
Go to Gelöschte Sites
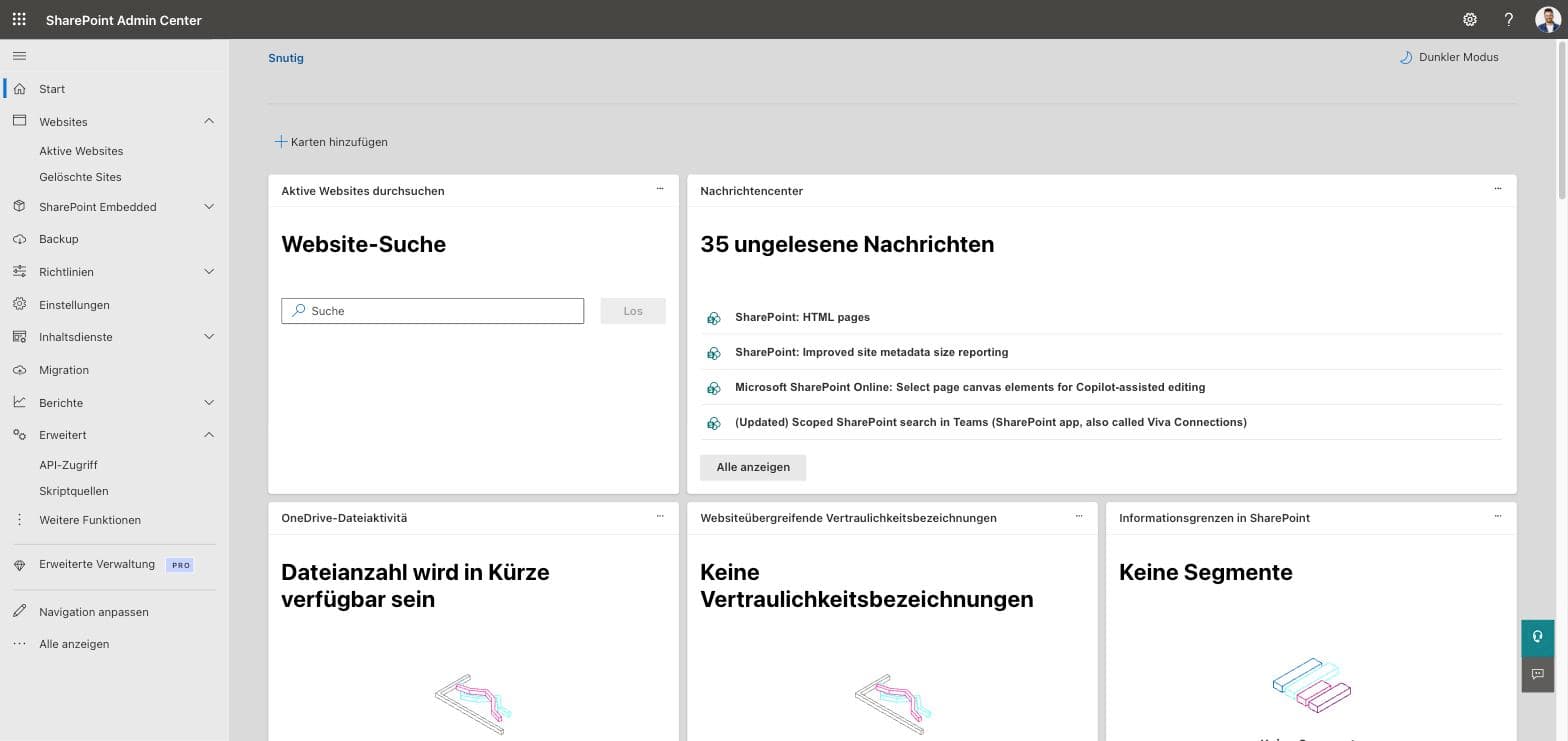(x=80, y=177)
